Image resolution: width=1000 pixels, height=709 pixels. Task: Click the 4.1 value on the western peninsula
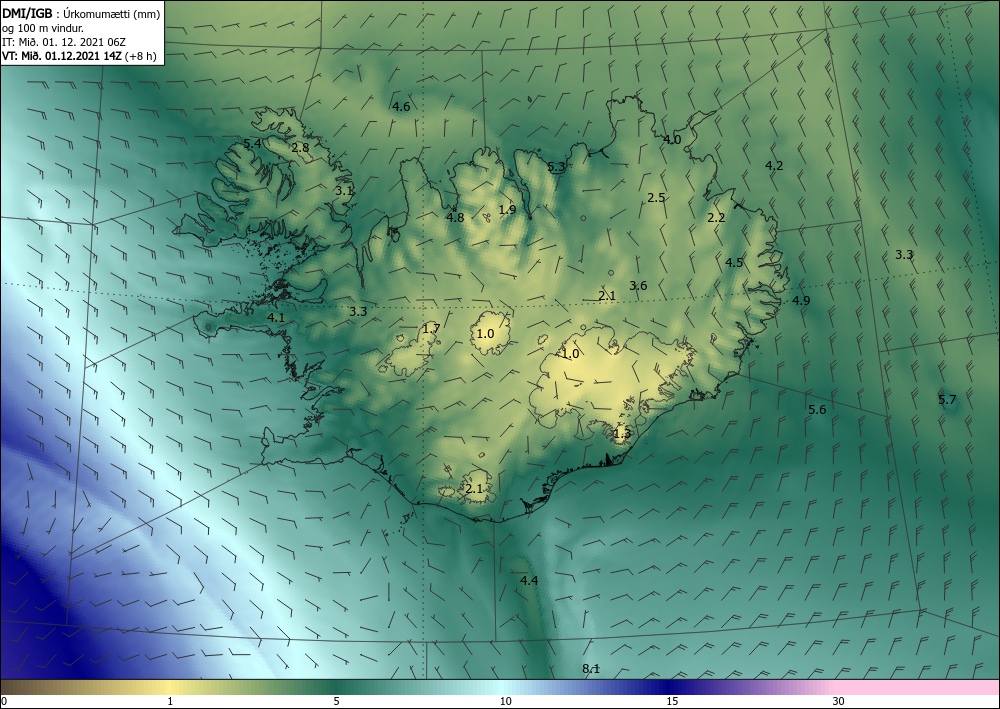click(x=276, y=317)
